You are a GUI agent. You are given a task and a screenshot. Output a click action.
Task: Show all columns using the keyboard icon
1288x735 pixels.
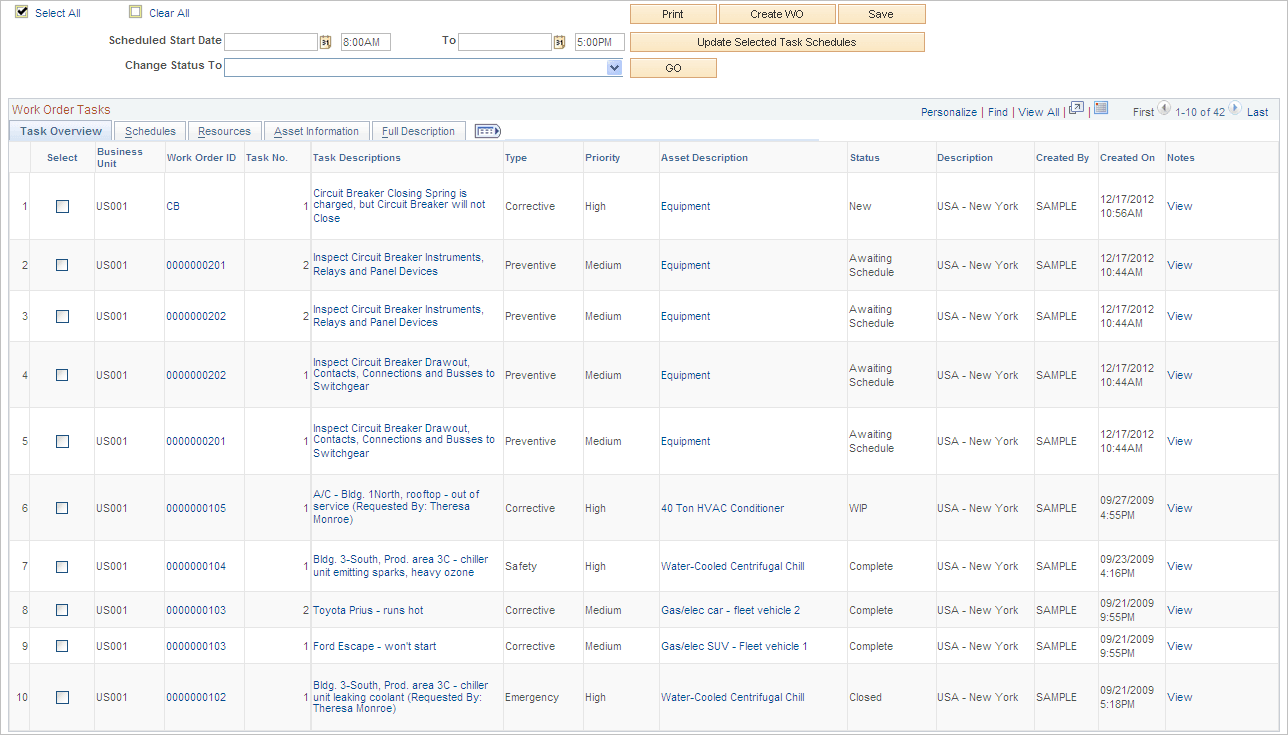click(x=487, y=130)
